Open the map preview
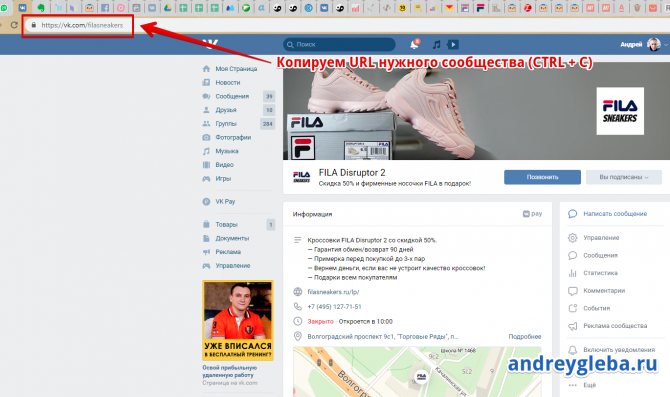670x397 pixels. (417, 372)
